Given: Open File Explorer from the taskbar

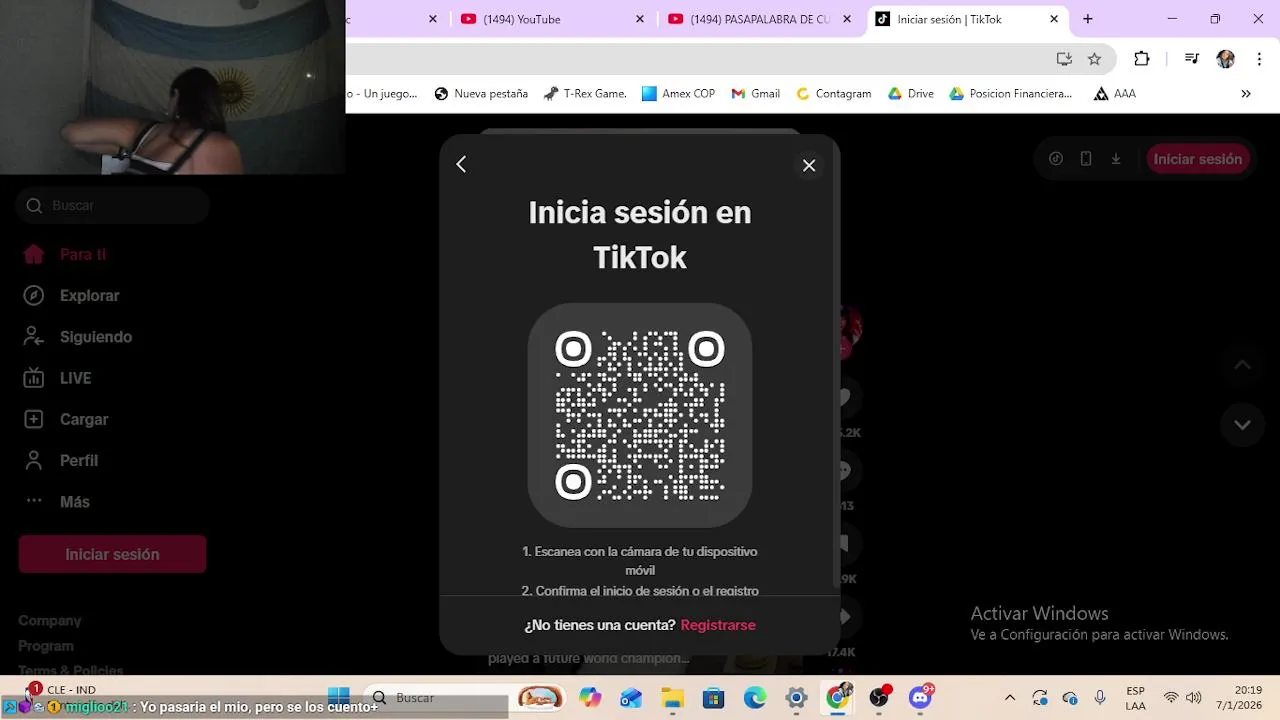Looking at the screenshot, I should tap(672, 697).
